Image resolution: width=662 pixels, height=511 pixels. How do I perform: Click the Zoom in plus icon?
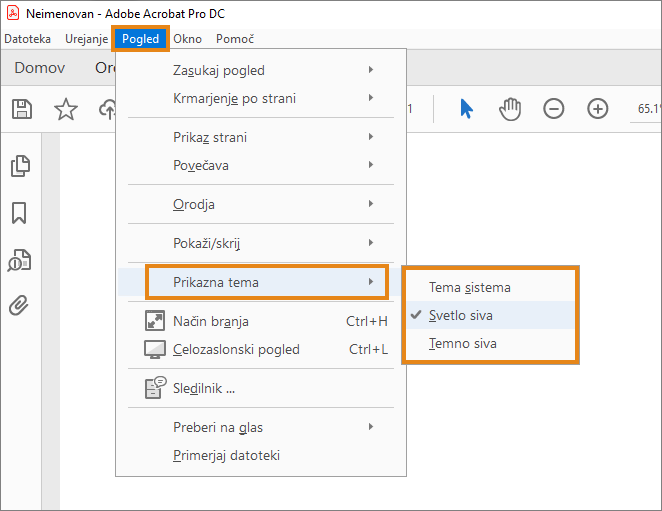click(x=598, y=109)
